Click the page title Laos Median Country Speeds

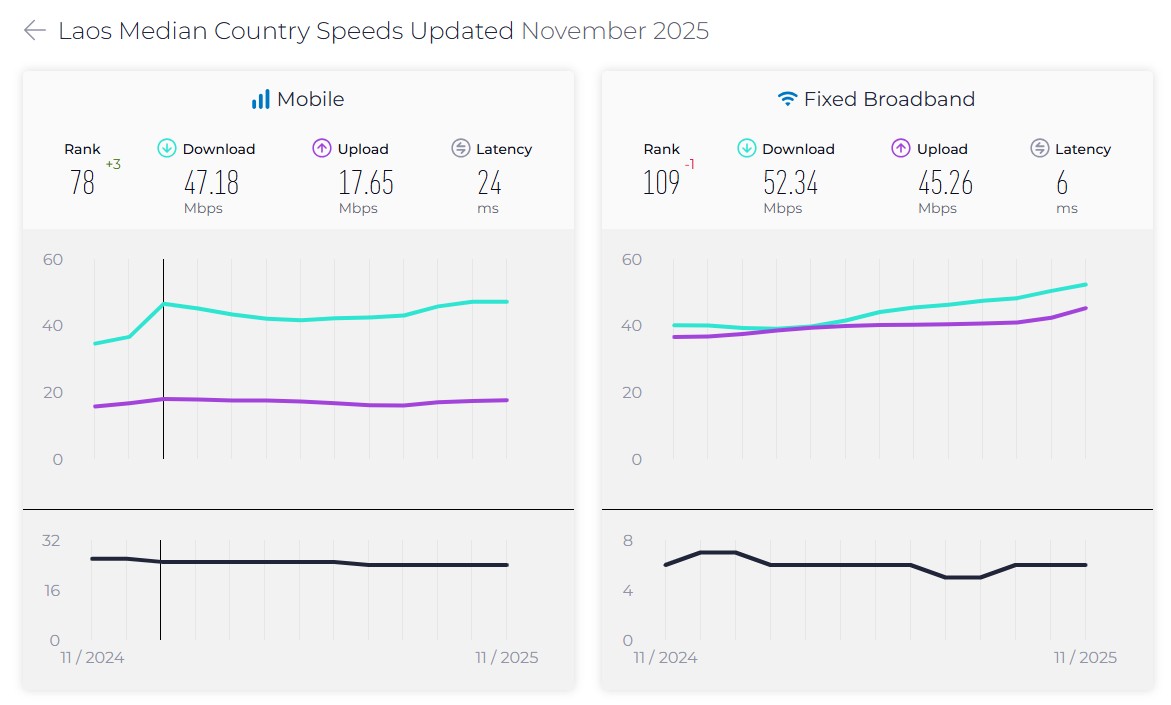(286, 31)
